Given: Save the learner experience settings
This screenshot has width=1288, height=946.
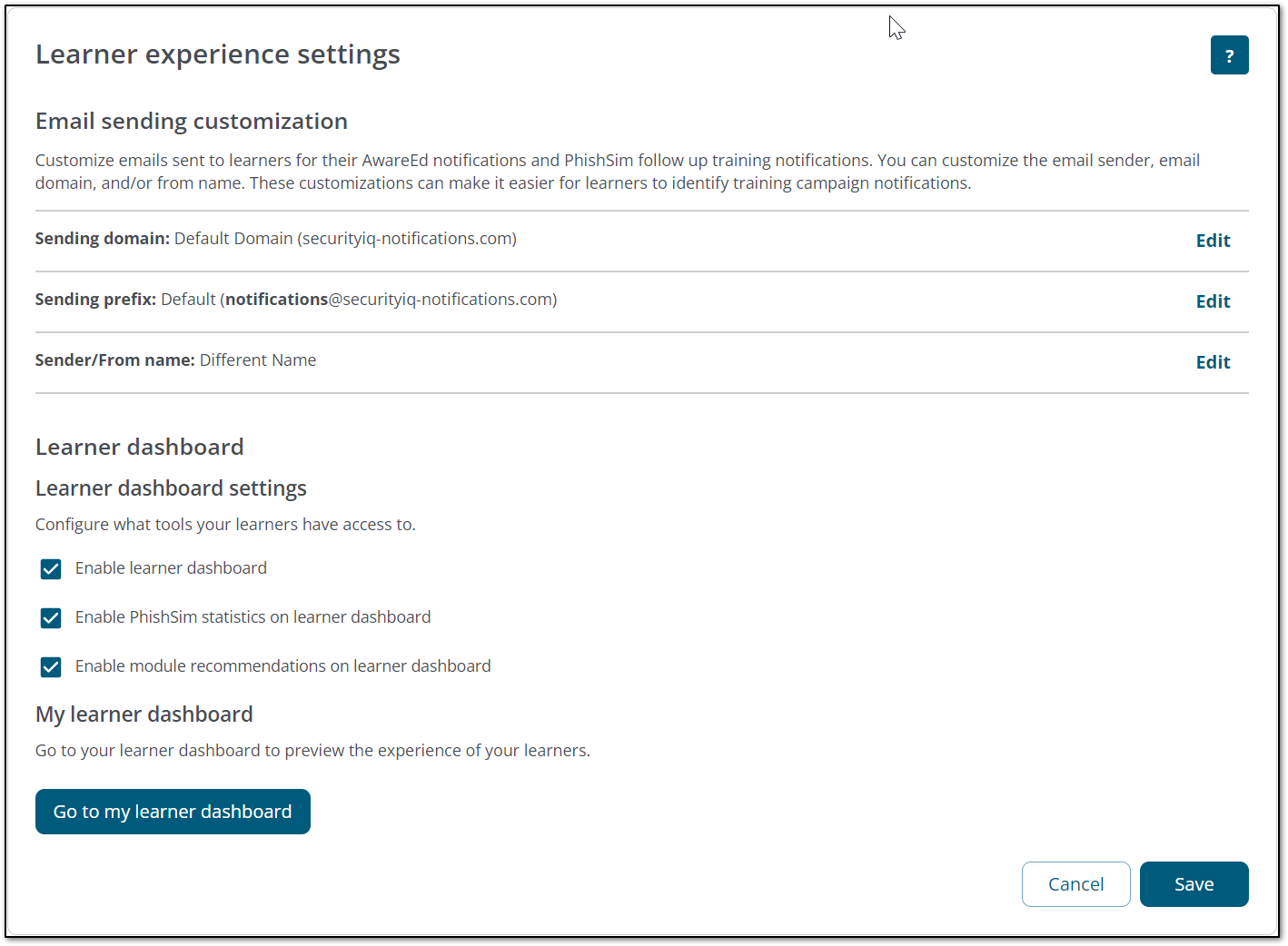Looking at the screenshot, I should coord(1194,884).
